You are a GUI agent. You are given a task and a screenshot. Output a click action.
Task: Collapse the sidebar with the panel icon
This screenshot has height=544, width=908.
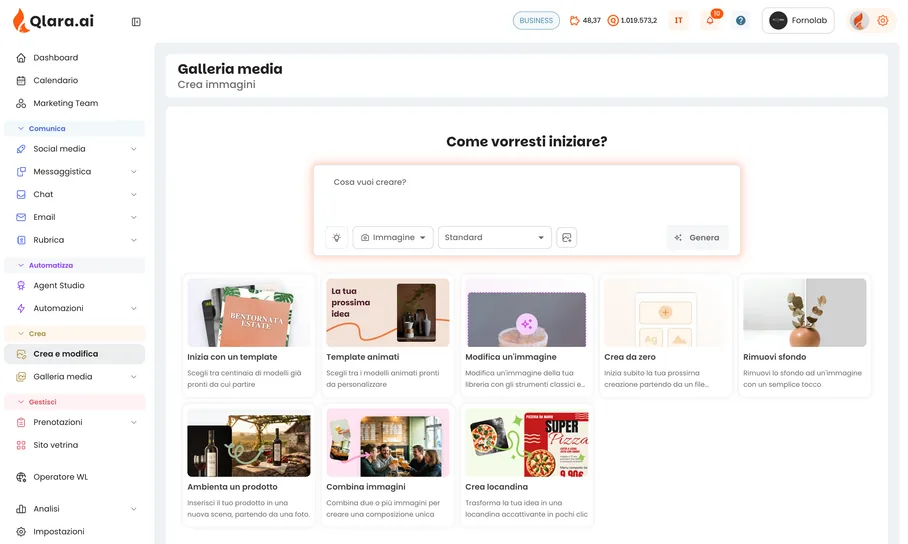coord(136,22)
